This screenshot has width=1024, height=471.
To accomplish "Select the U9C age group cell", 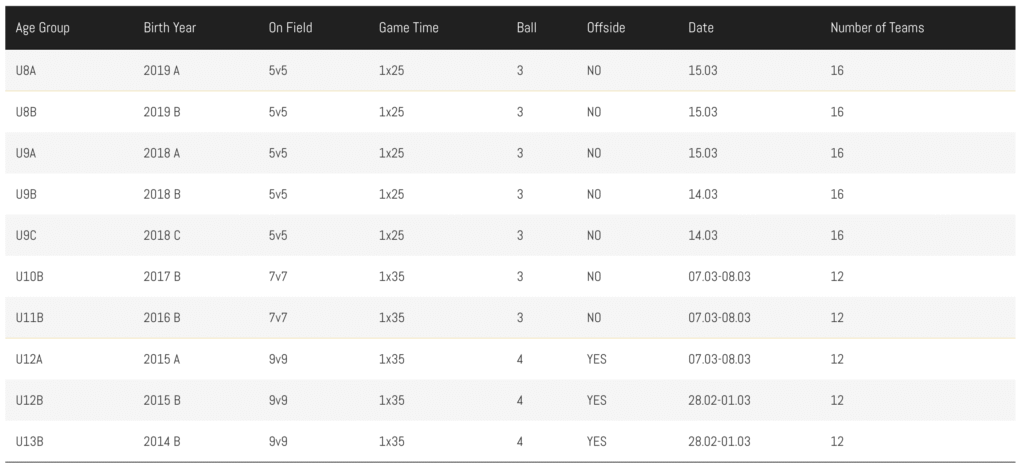I will pos(26,235).
